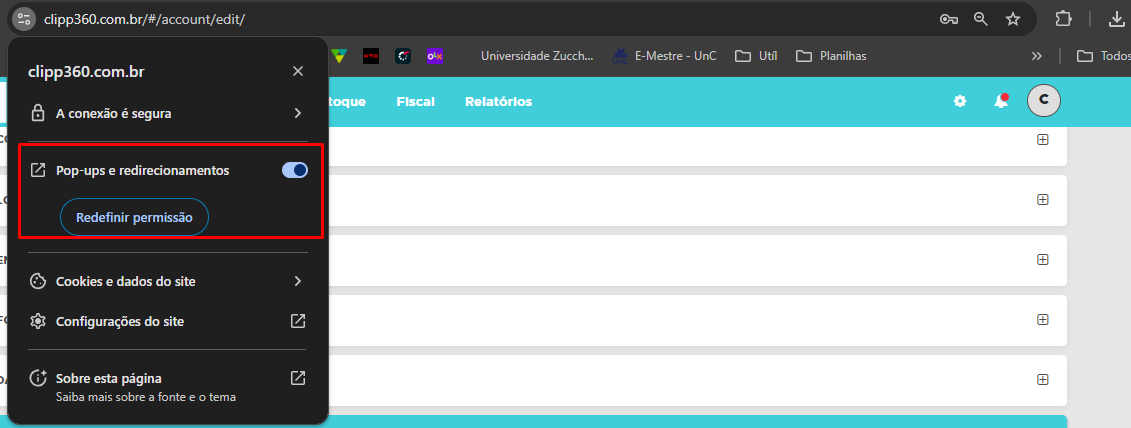Expand the first section with plus icon
1131x428 pixels.
pos(1043,140)
